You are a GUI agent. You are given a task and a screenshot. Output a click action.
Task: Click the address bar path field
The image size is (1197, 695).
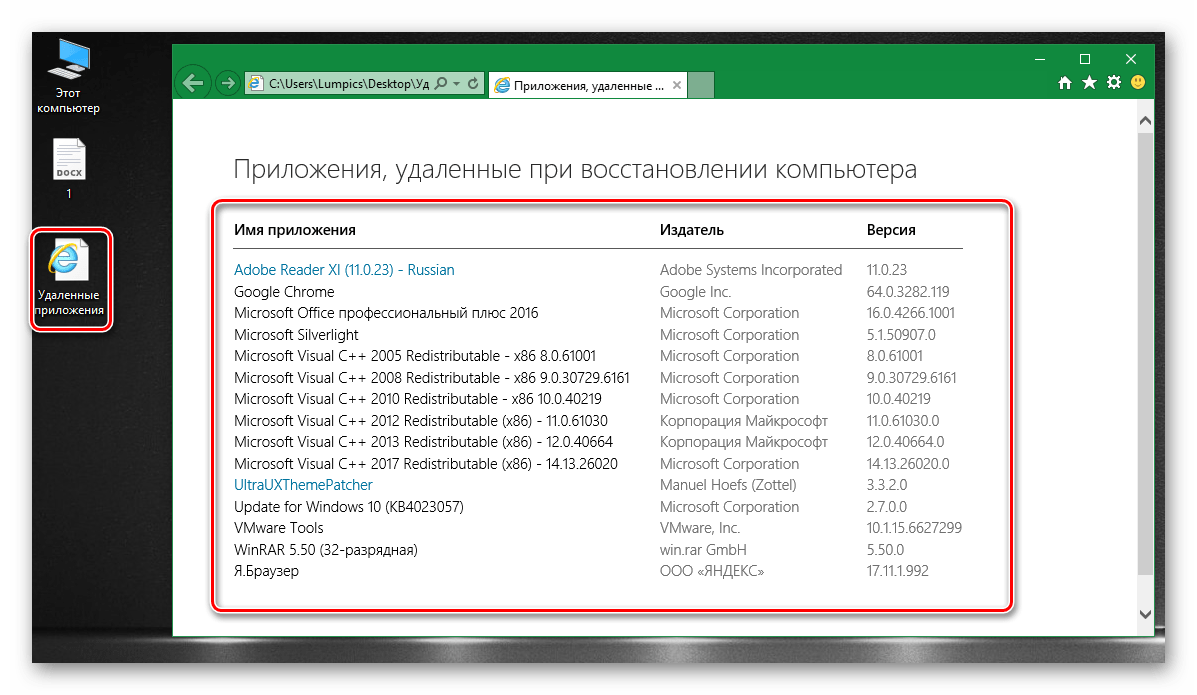click(x=348, y=84)
